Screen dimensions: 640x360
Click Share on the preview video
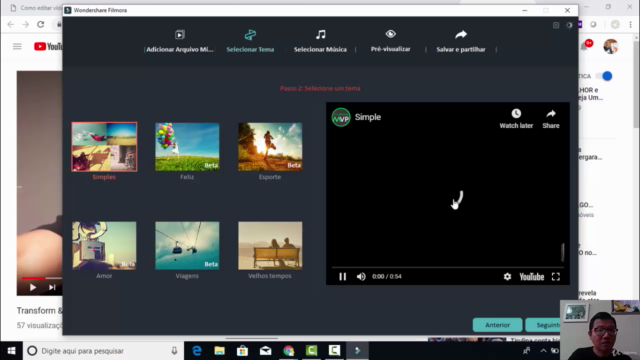[551, 119]
